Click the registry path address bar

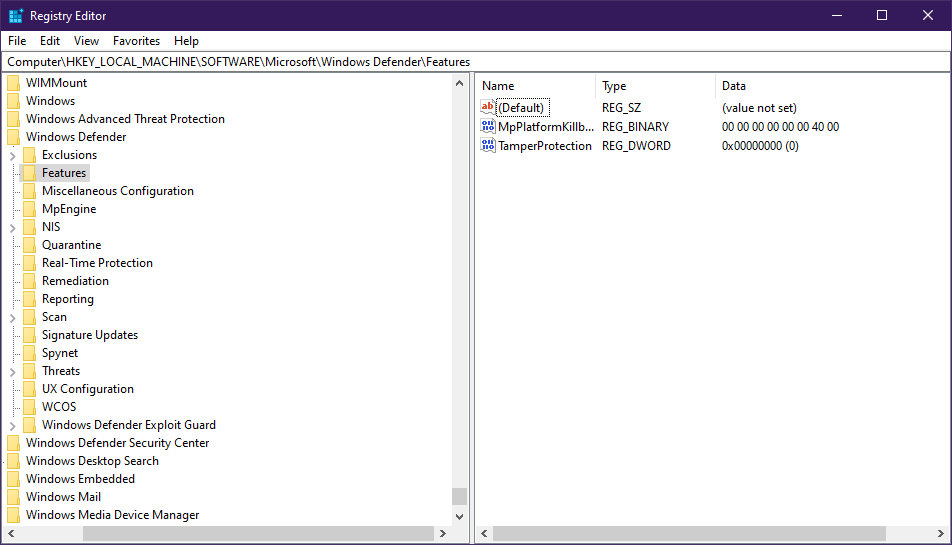[476, 62]
